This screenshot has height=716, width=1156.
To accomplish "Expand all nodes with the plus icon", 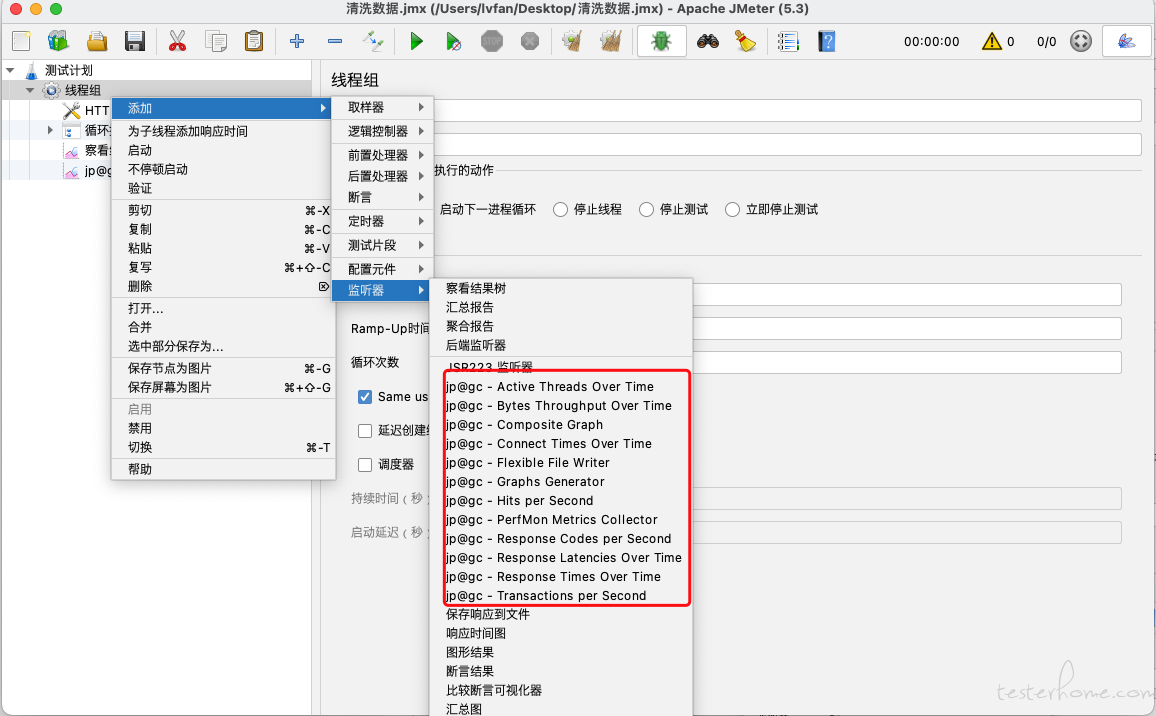I will [297, 41].
